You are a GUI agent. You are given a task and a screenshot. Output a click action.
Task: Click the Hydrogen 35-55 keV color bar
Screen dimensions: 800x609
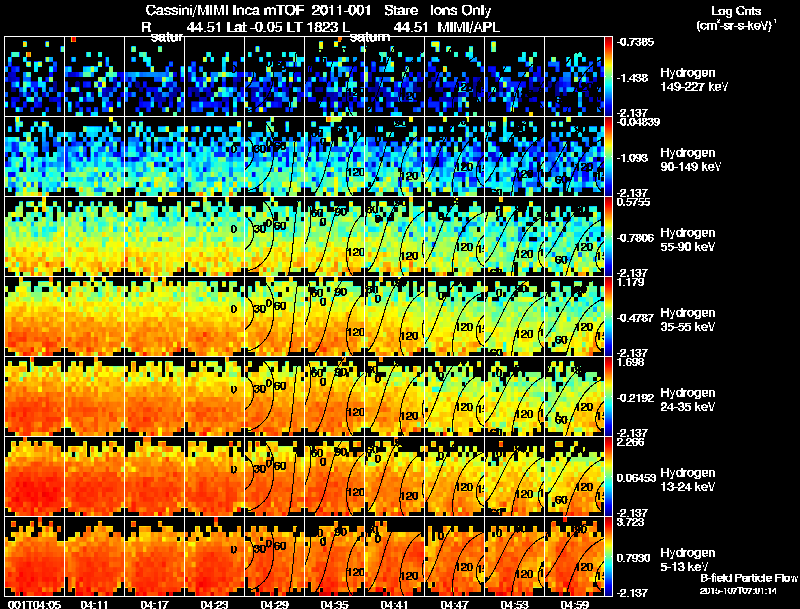click(608, 317)
